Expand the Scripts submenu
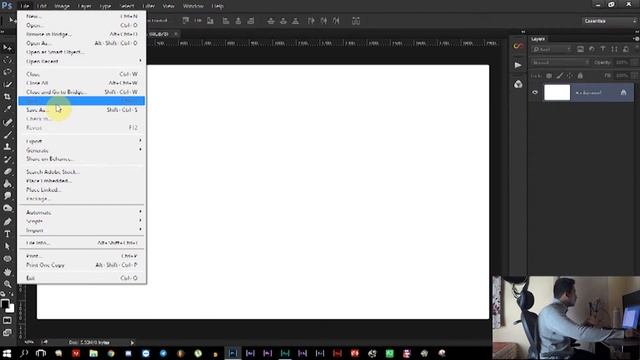The image size is (640, 360). pos(82,221)
